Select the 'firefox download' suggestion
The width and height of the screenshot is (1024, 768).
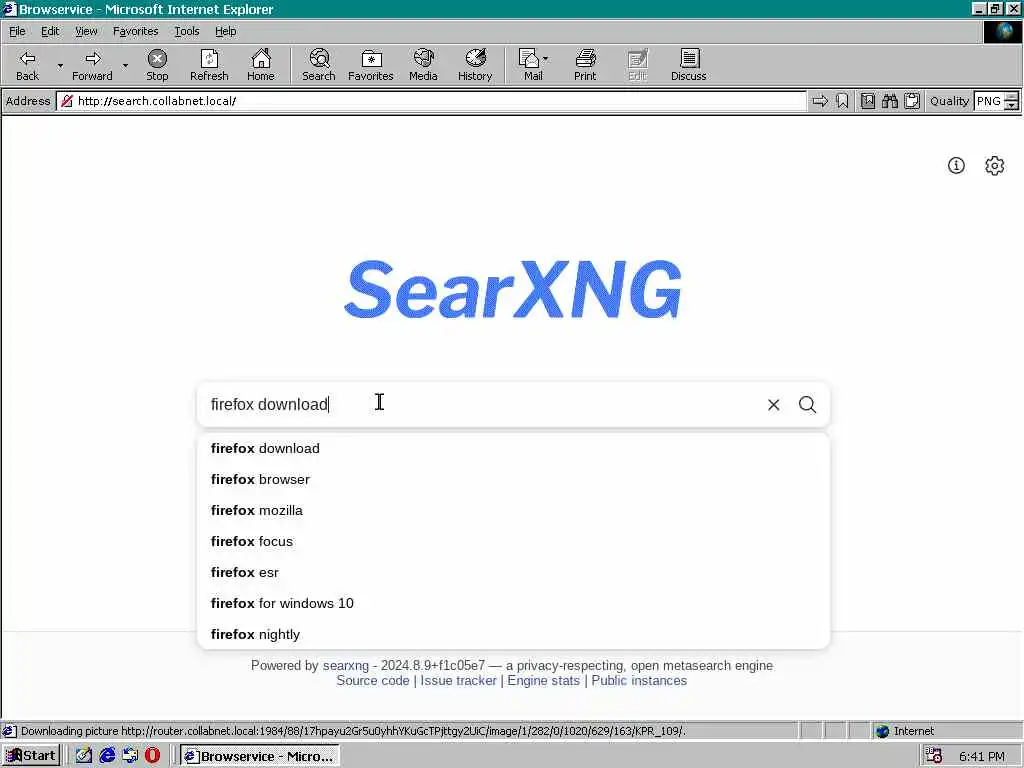coord(513,449)
